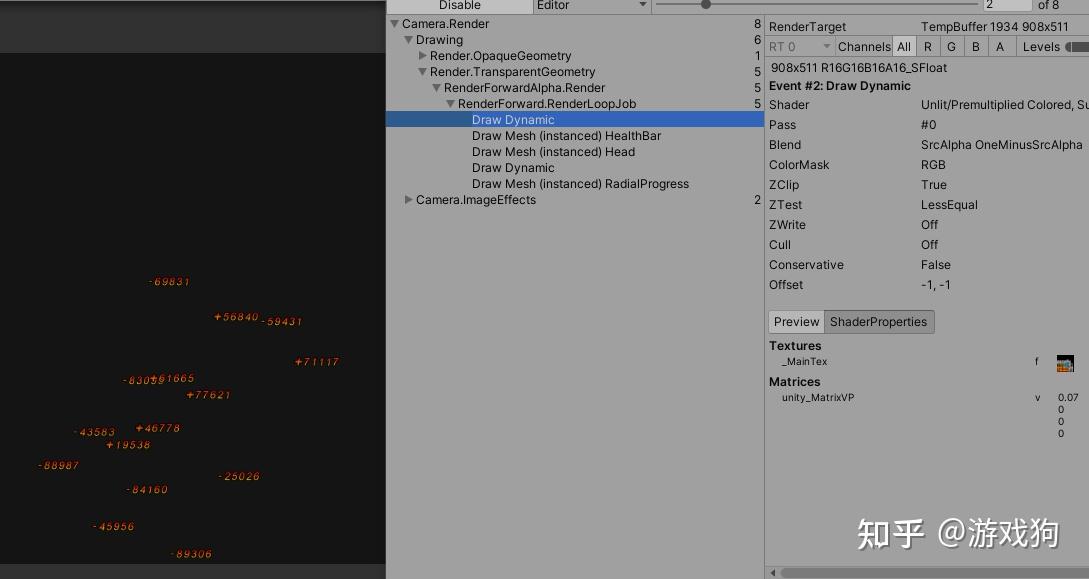
Task: Toggle the B channel button
Action: click(x=975, y=46)
